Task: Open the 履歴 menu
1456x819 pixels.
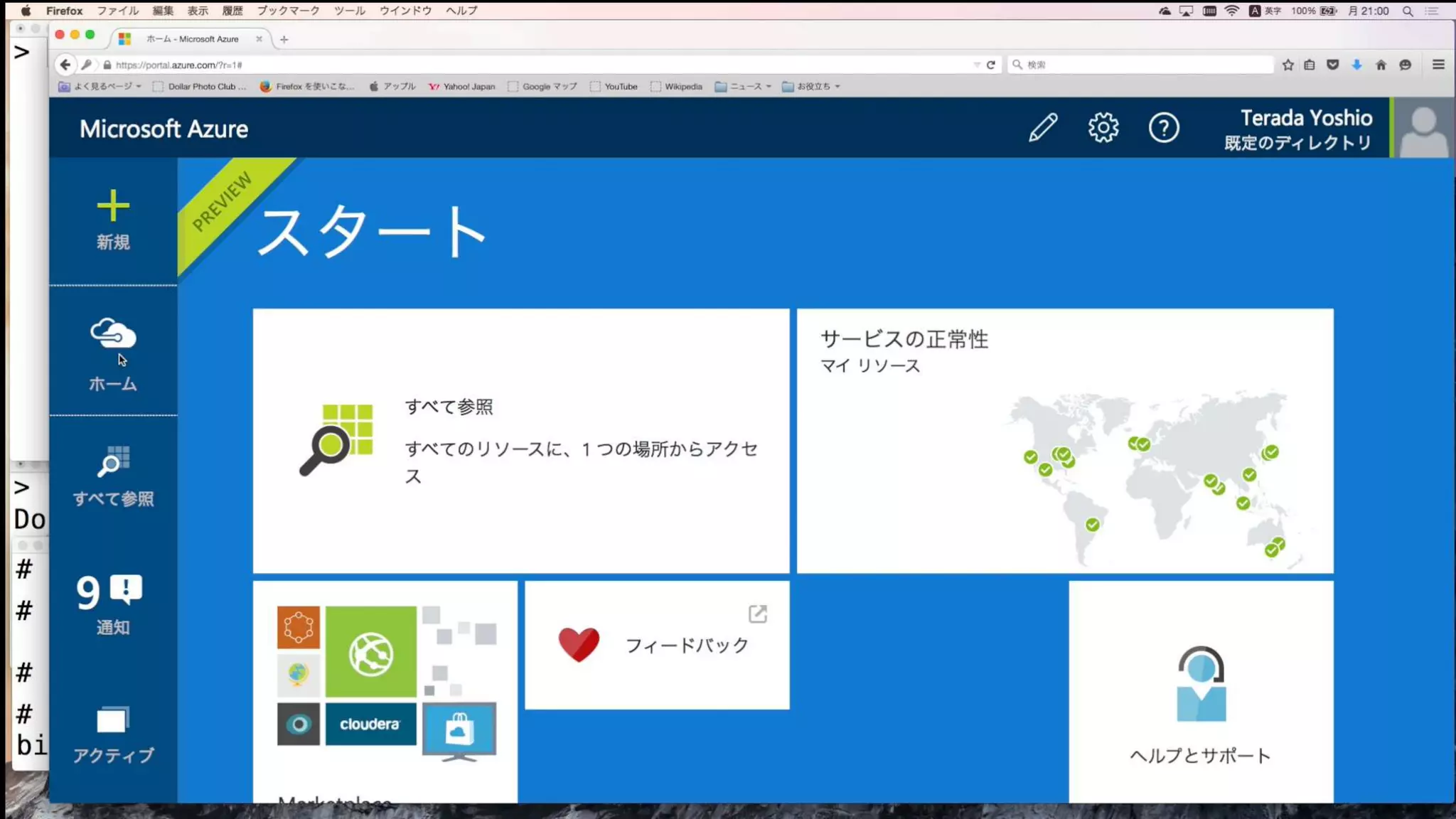Action: pyautogui.click(x=232, y=11)
